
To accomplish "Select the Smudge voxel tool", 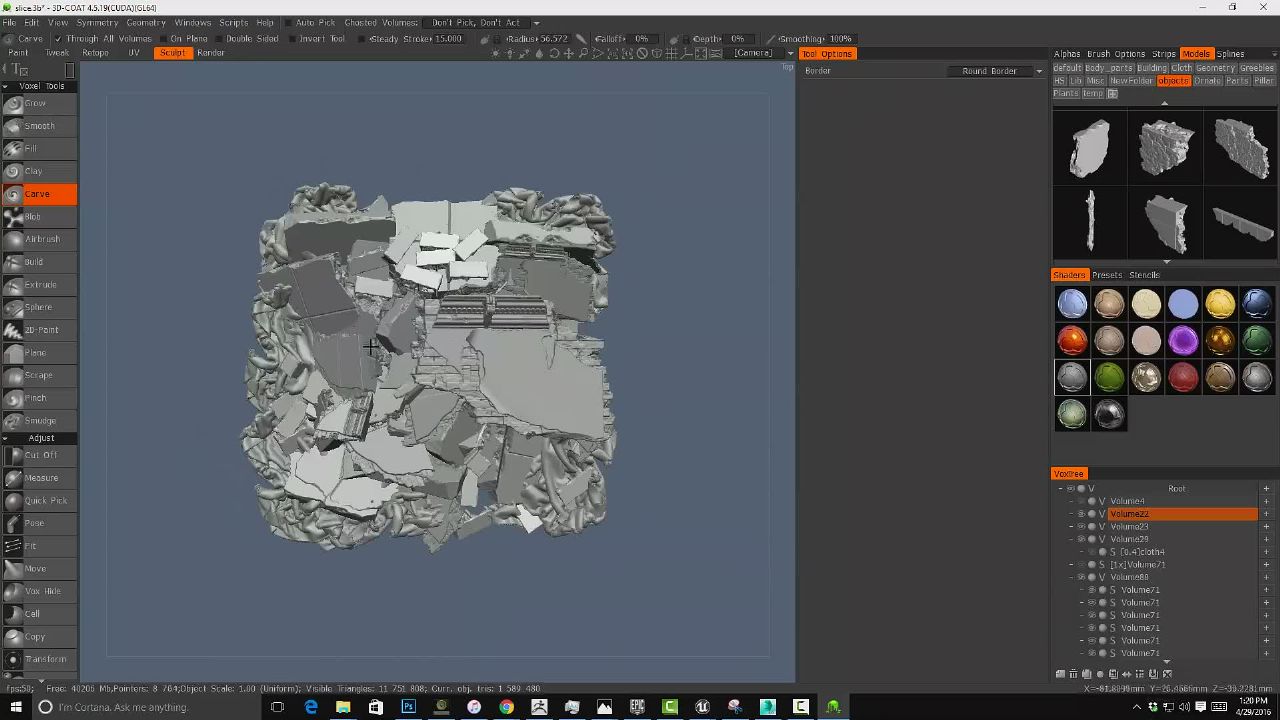I will [x=38, y=421].
